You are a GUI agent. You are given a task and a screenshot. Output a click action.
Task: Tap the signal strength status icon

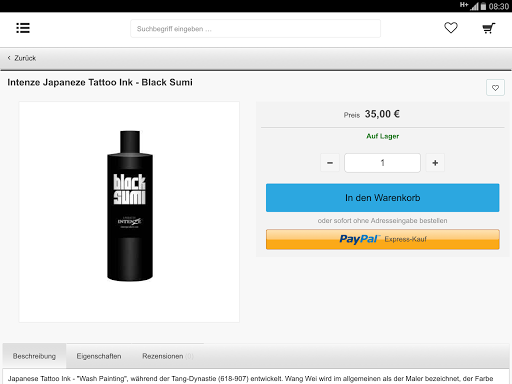[x=474, y=6]
